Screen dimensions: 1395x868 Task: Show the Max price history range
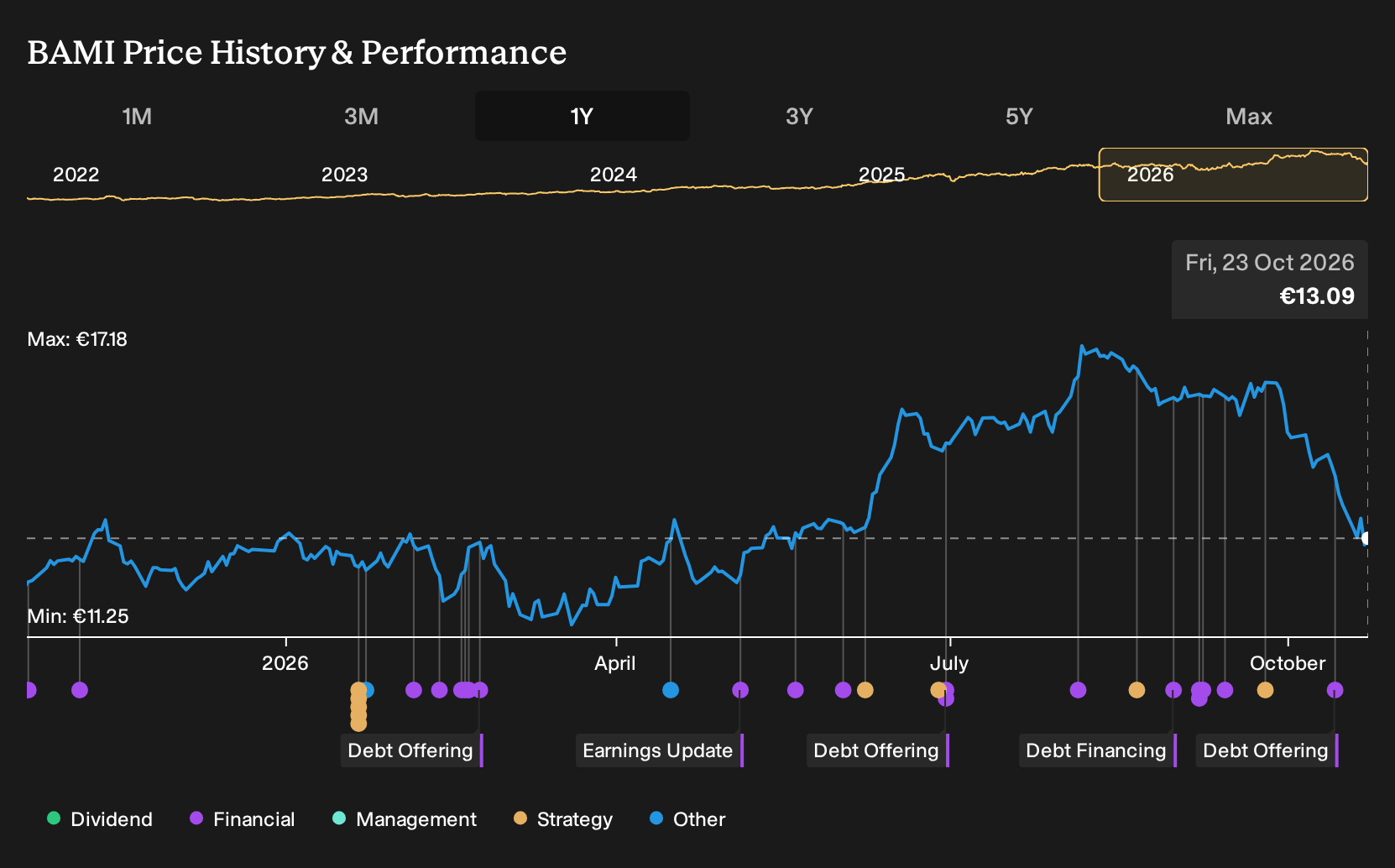(1249, 116)
